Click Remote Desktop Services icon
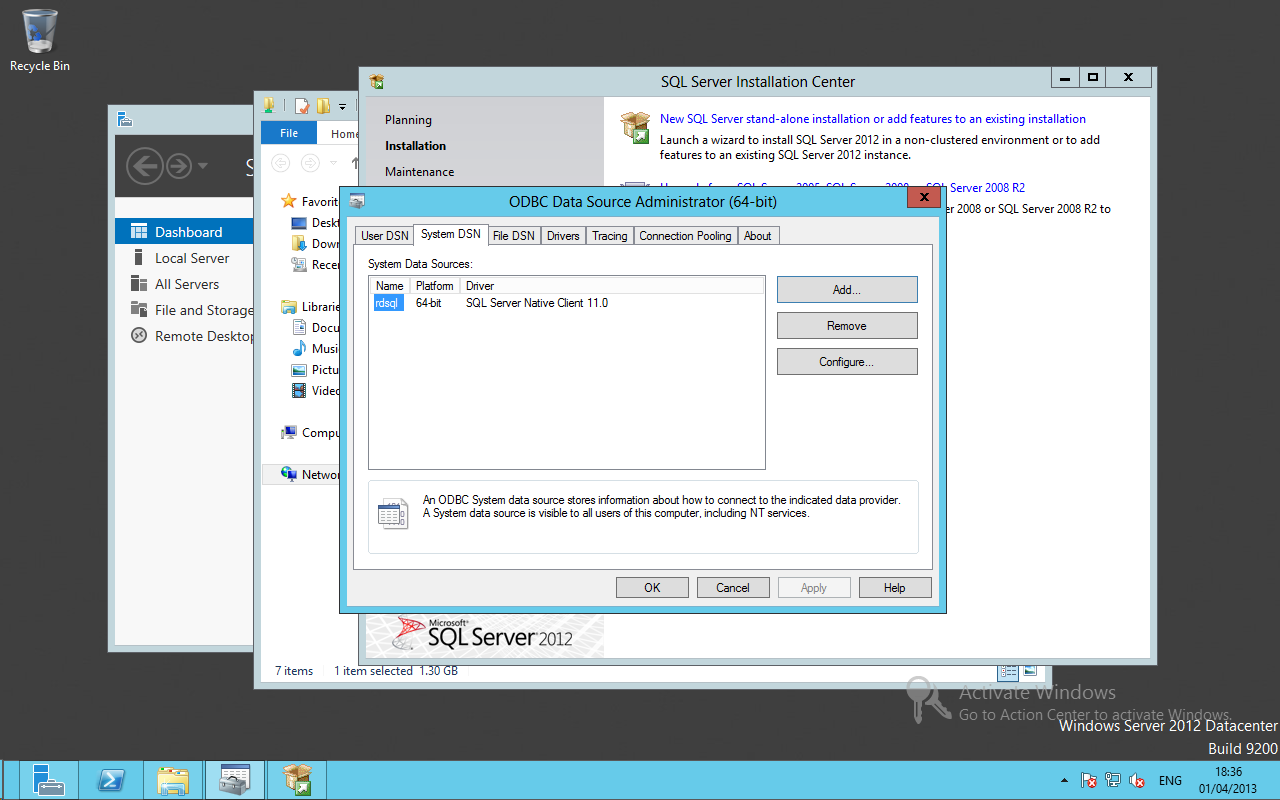This screenshot has width=1280, height=800. [139, 335]
